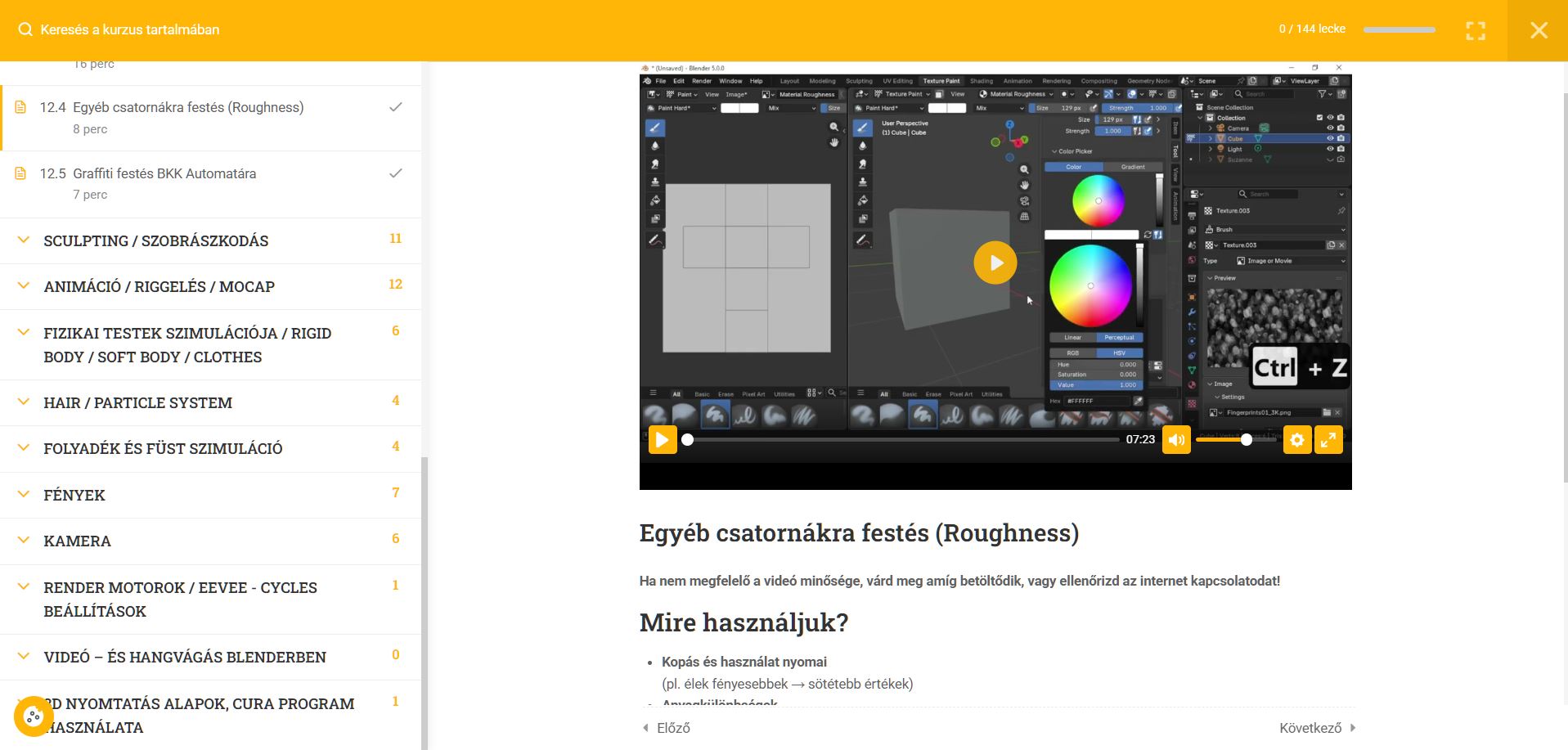Open video settings gear

[1296, 440]
